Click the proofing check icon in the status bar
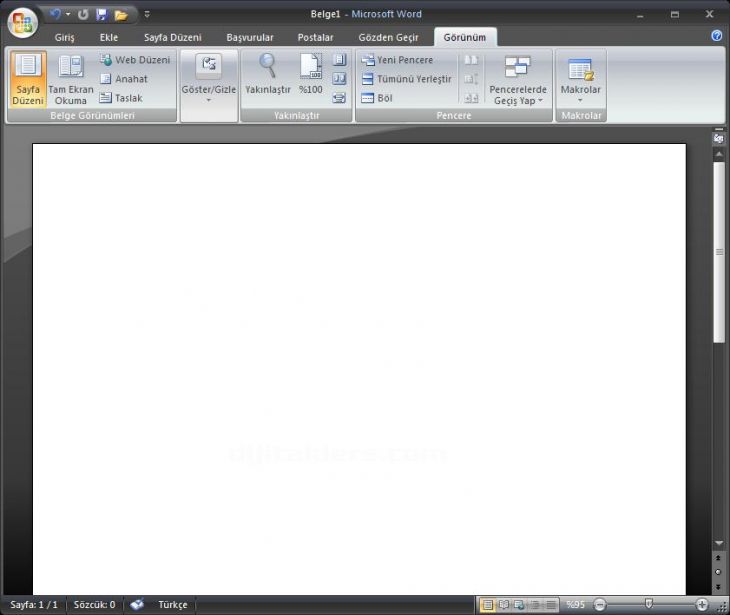Image resolution: width=730 pixels, height=615 pixels. coord(137,605)
